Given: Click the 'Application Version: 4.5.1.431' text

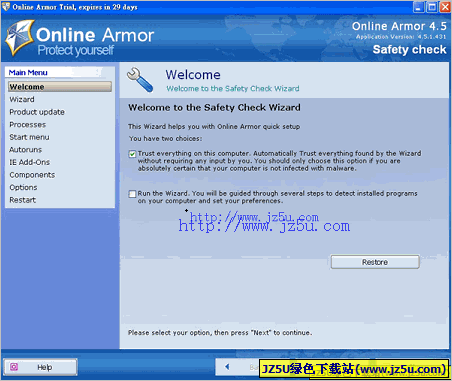Looking at the screenshot, I should tap(401, 37).
